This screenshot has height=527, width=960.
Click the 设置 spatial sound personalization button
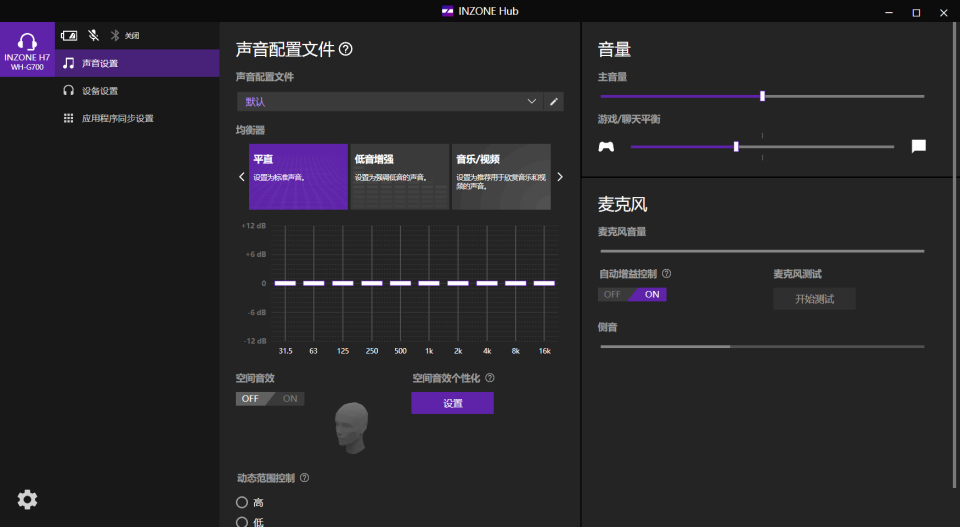tap(452, 403)
